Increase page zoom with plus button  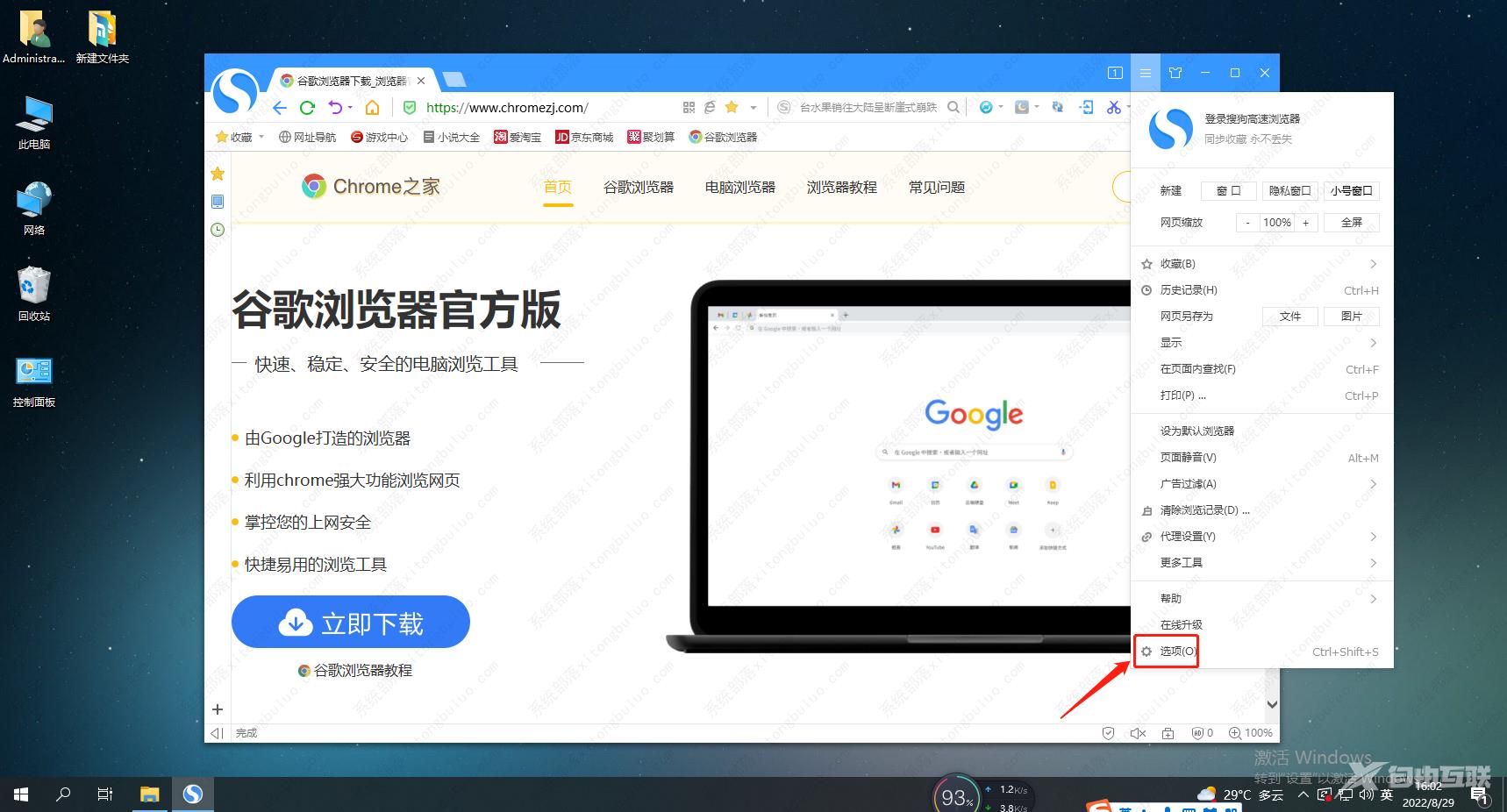tap(1305, 223)
